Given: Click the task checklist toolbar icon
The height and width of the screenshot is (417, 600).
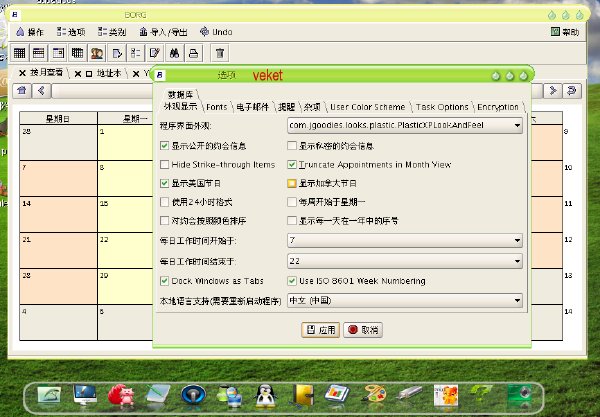Looking at the screenshot, I should tap(135, 53).
